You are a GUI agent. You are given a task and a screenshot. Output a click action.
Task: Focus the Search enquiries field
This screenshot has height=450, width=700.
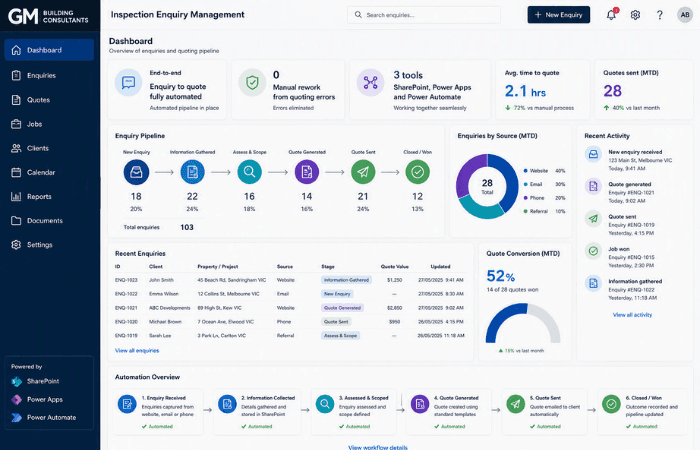tap(424, 15)
